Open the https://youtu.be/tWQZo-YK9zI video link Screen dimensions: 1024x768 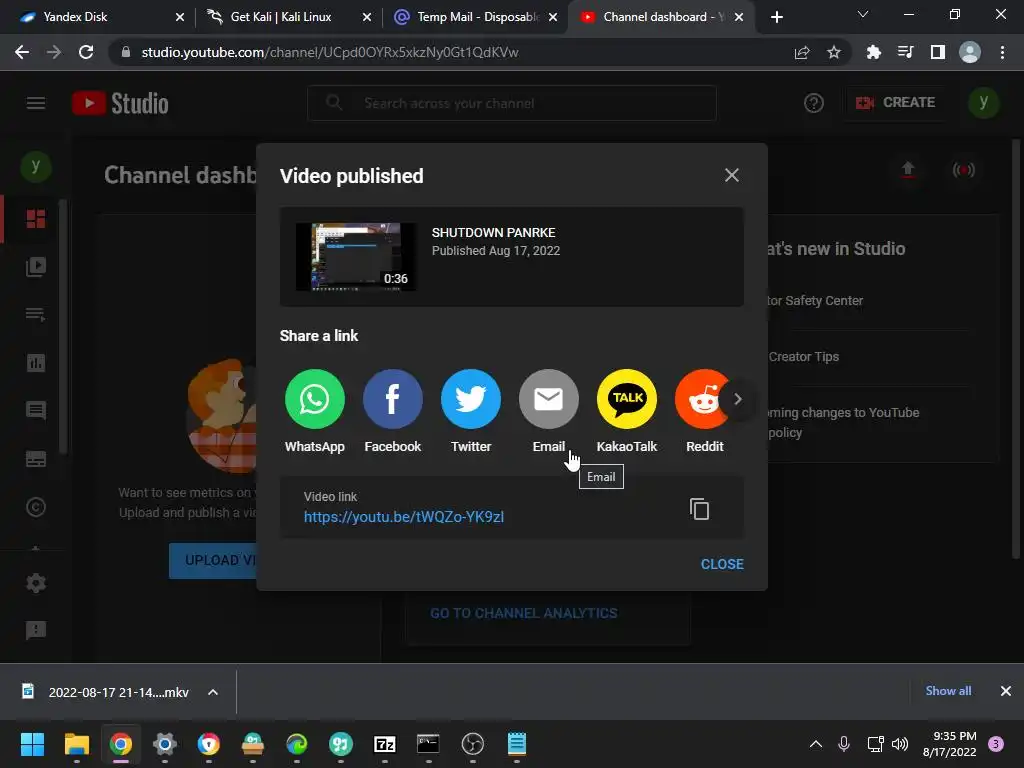tap(404, 517)
